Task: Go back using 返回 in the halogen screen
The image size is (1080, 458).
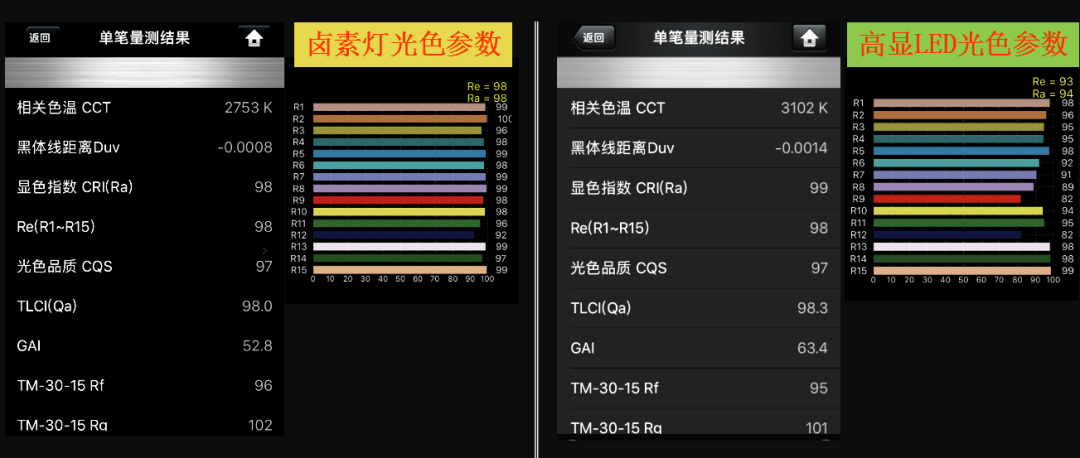Action: 40,39
